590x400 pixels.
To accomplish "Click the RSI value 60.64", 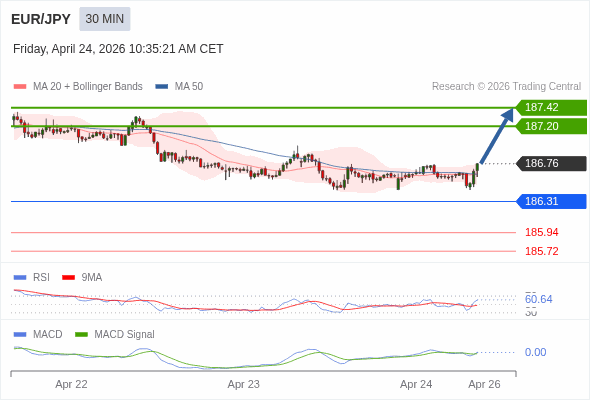I will tap(538, 299).
